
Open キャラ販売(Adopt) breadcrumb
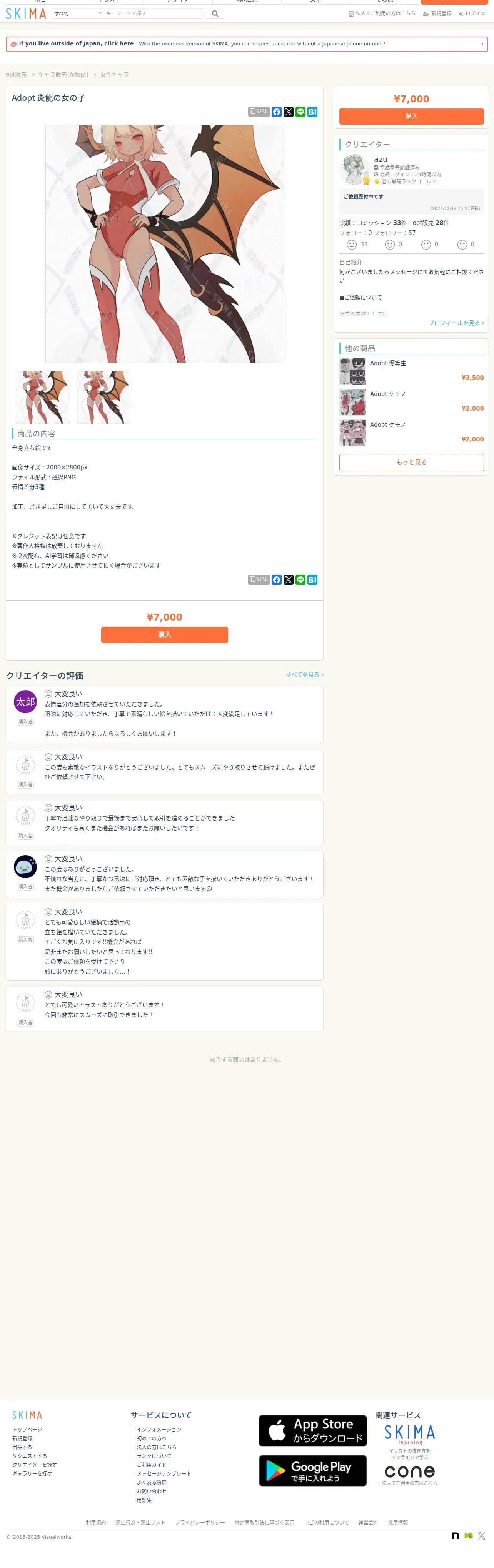(63, 74)
